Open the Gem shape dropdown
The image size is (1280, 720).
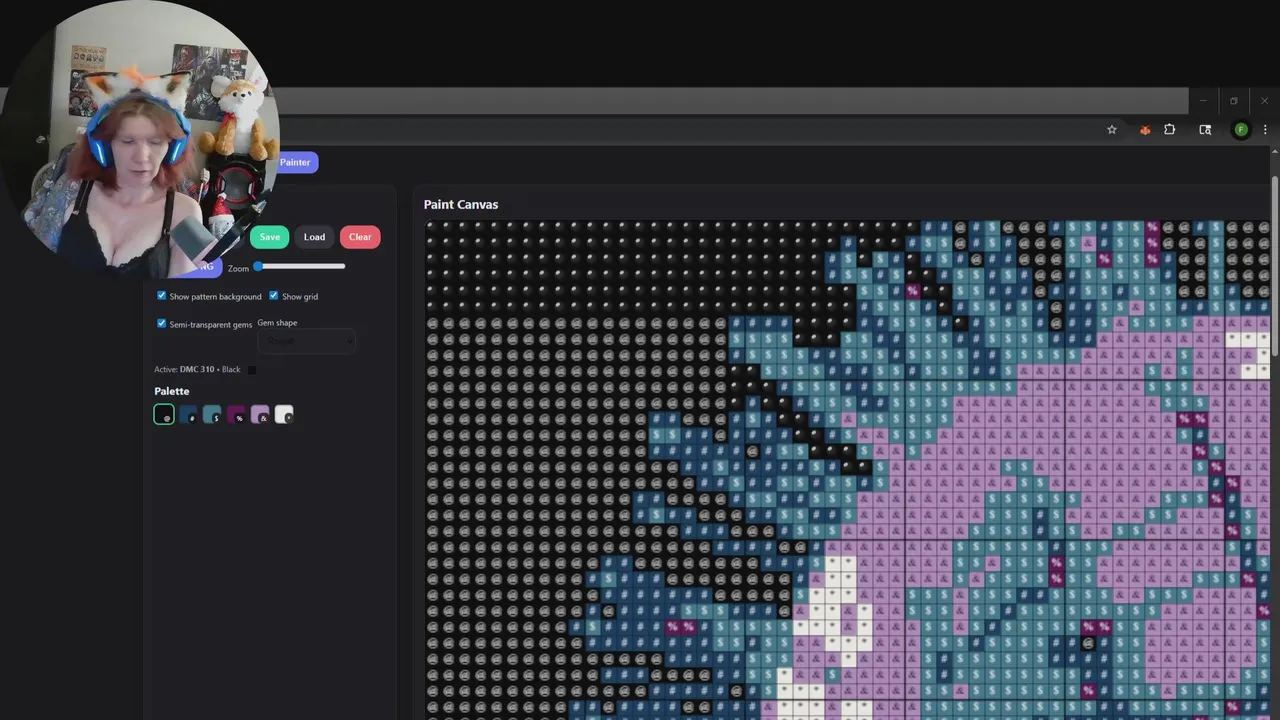[306, 341]
